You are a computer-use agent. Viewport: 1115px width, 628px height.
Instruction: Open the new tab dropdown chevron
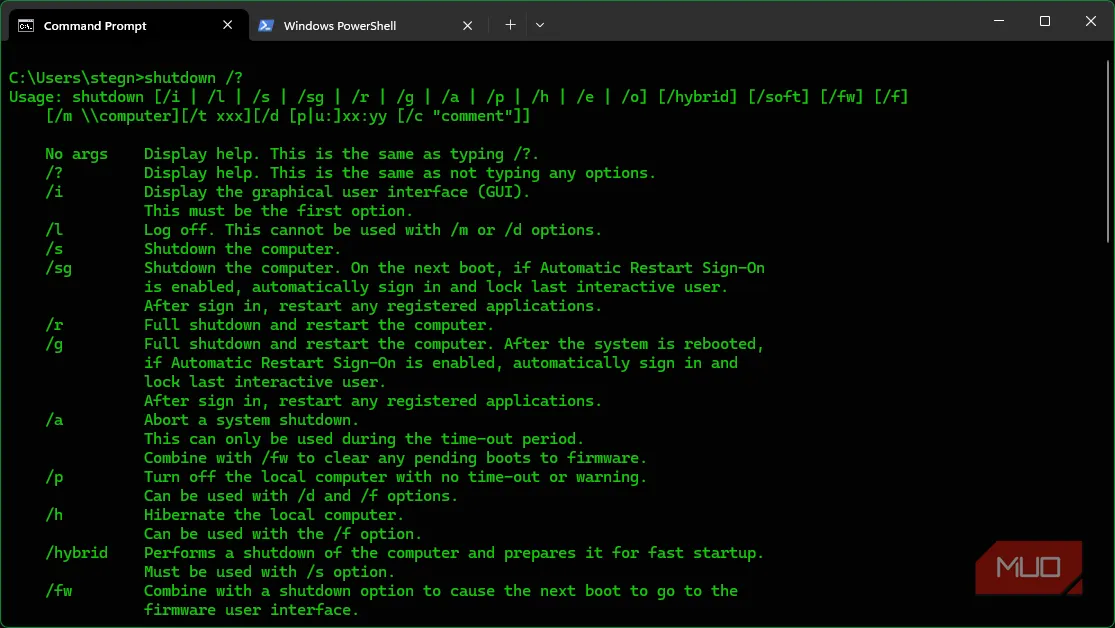click(540, 24)
